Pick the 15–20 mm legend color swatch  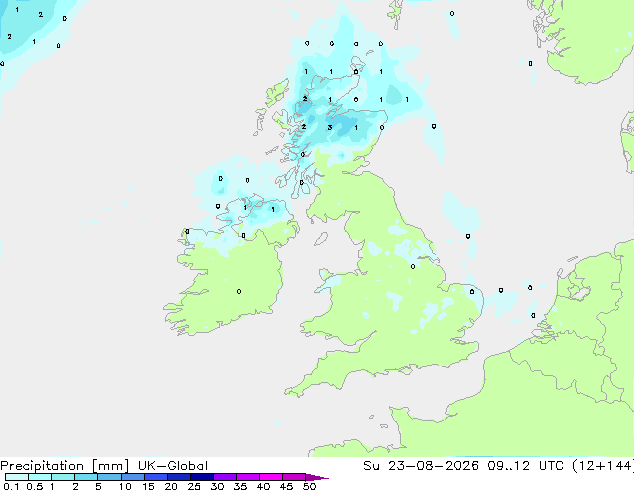156,477
